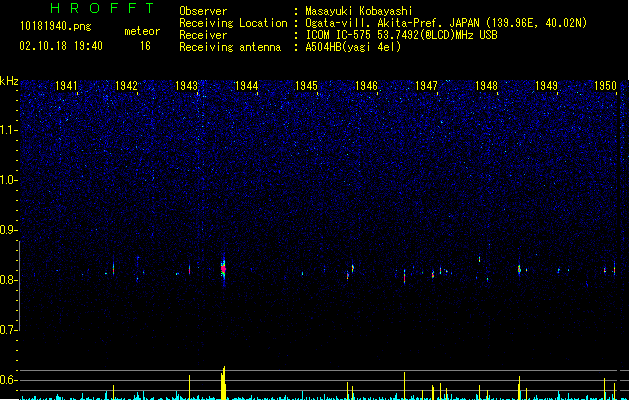Click the 0.6 kHz frequency tick label
The height and width of the screenshot is (400, 629).
[x=9, y=380]
